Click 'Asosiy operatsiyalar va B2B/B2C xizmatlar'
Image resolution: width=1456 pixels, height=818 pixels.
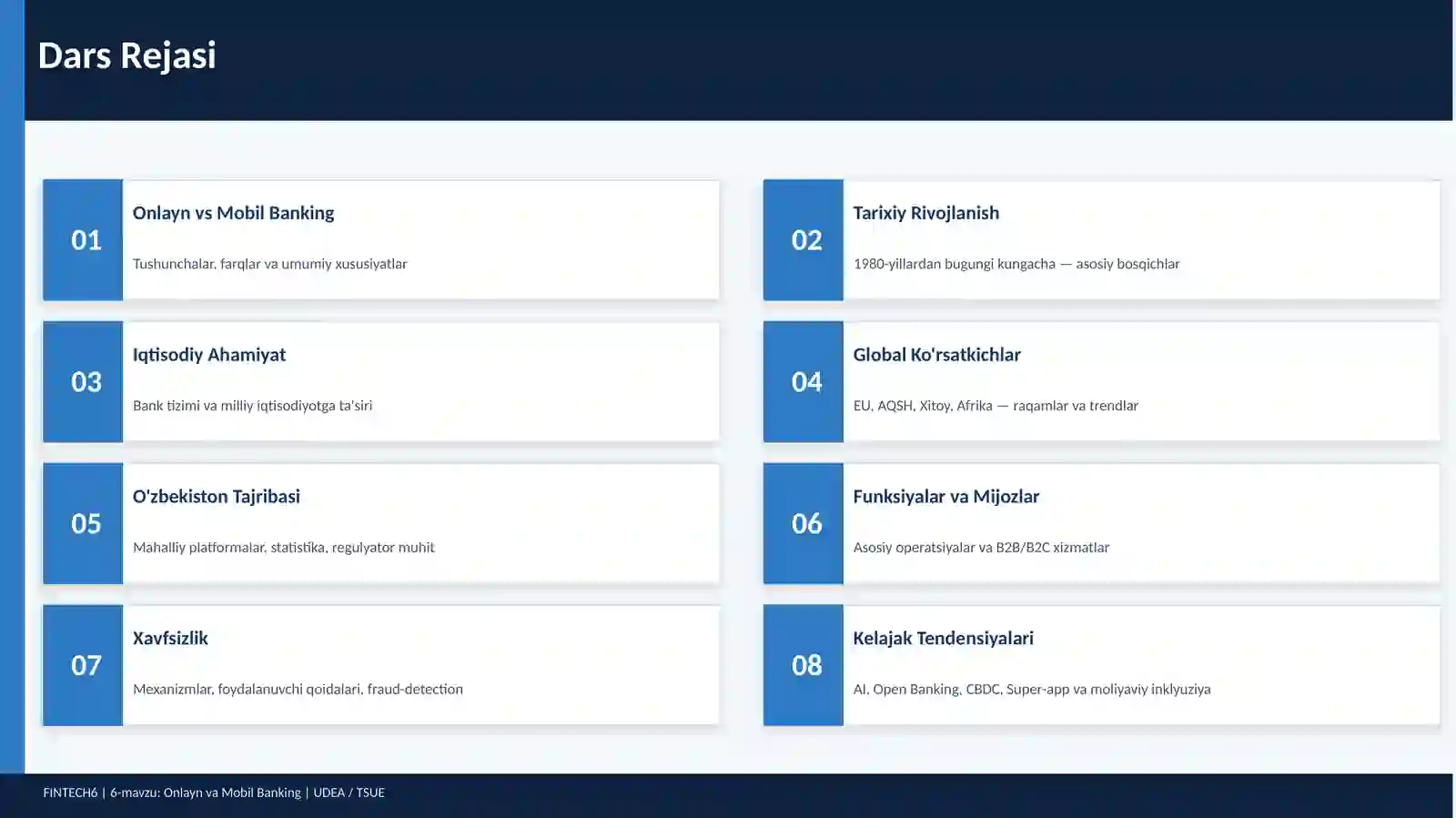coord(981,548)
